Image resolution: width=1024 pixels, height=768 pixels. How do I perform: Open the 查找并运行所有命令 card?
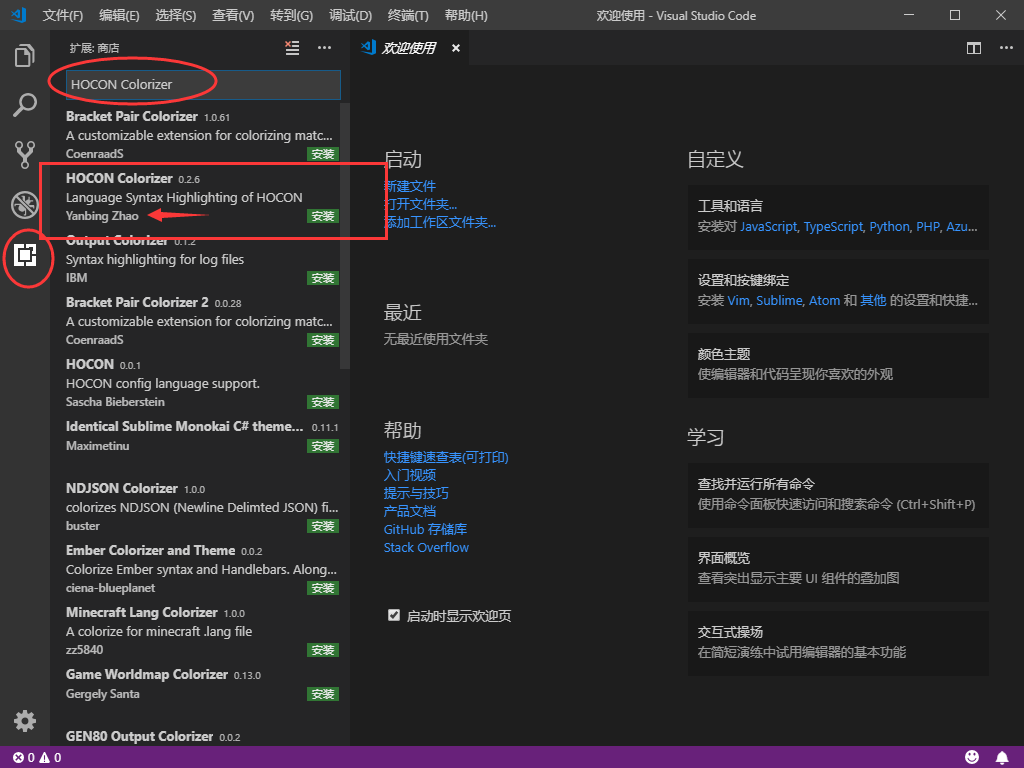click(x=838, y=495)
